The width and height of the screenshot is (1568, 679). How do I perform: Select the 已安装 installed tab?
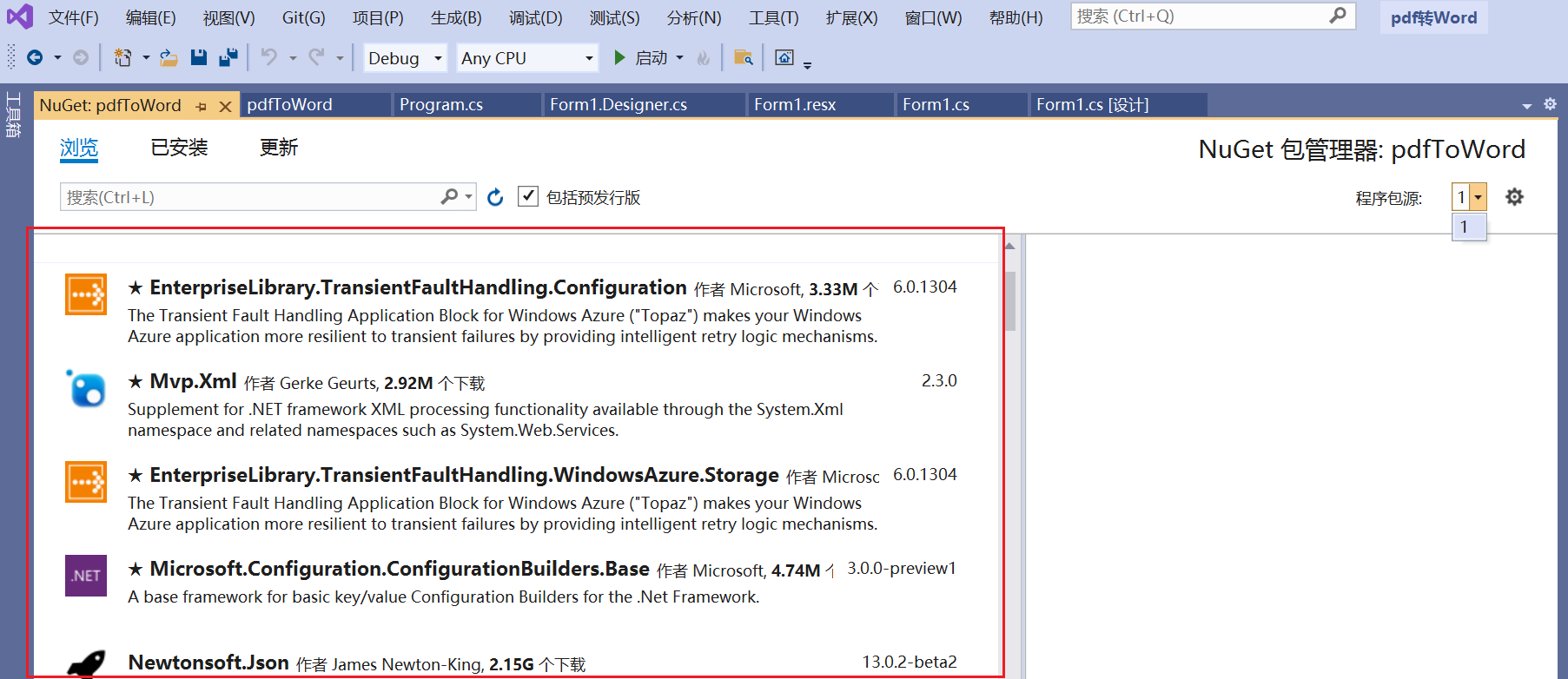(x=179, y=148)
